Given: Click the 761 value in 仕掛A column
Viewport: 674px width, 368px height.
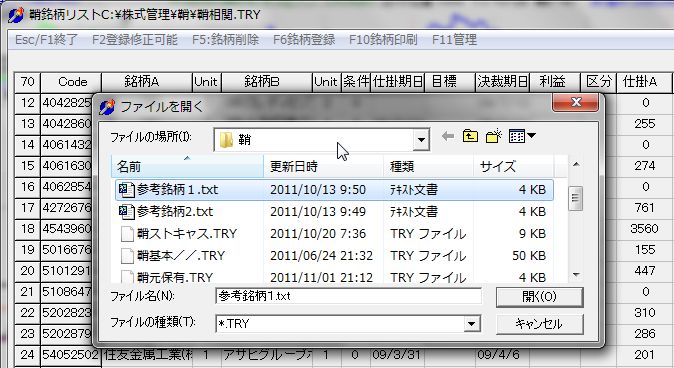Looking at the screenshot, I should 645,208.
